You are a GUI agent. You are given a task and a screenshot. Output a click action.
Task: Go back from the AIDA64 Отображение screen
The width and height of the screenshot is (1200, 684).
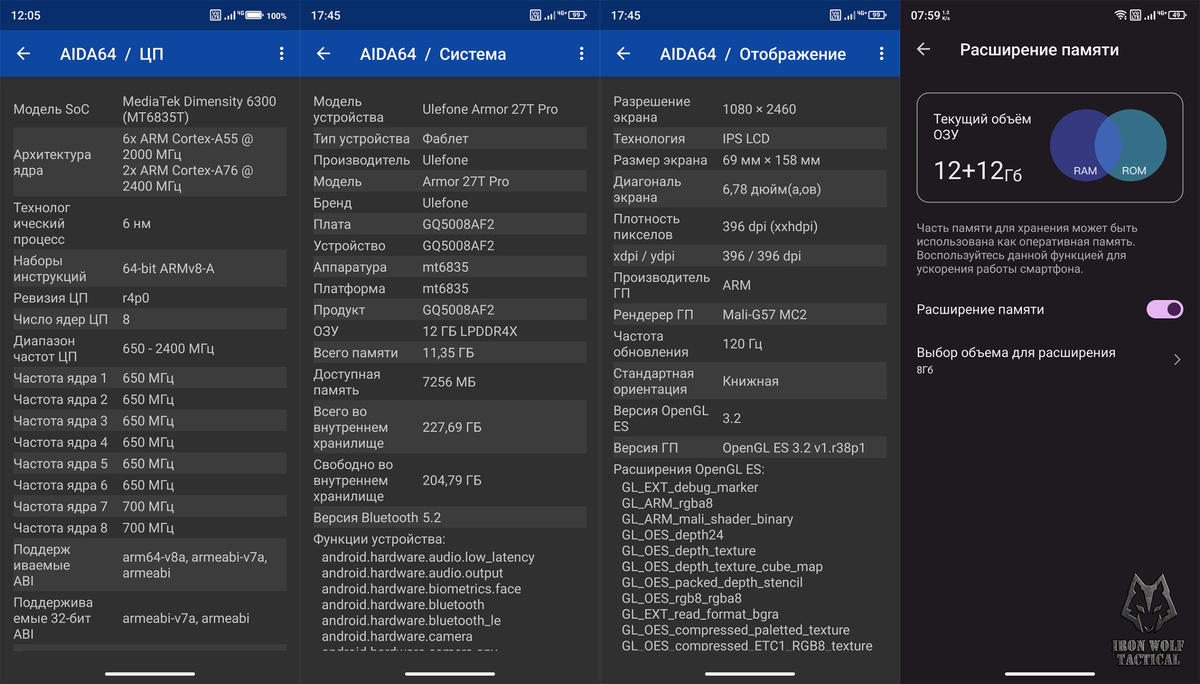coord(624,54)
